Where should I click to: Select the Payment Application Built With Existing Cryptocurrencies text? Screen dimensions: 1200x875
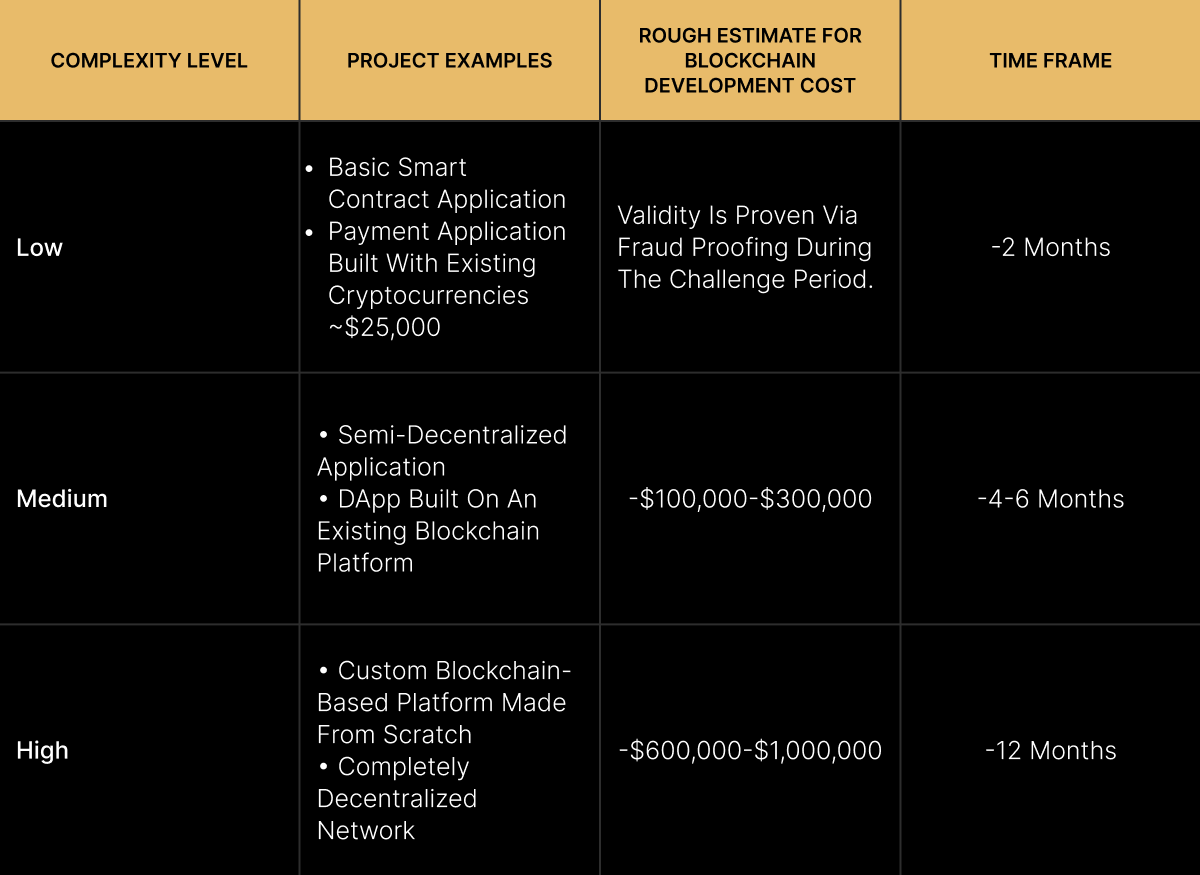[446, 264]
